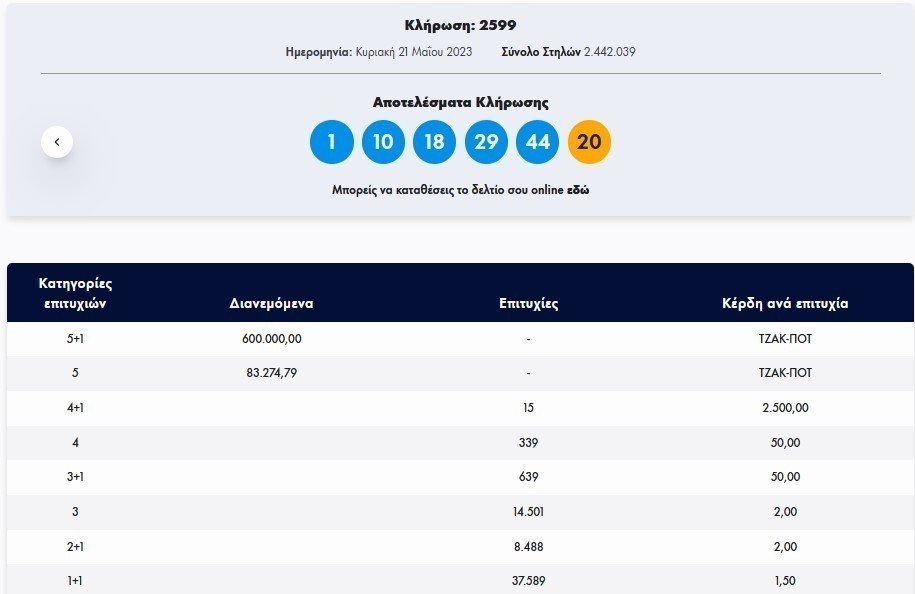
Task: Click the 2.500,00 winnings for 4+1
Action: (x=786, y=408)
